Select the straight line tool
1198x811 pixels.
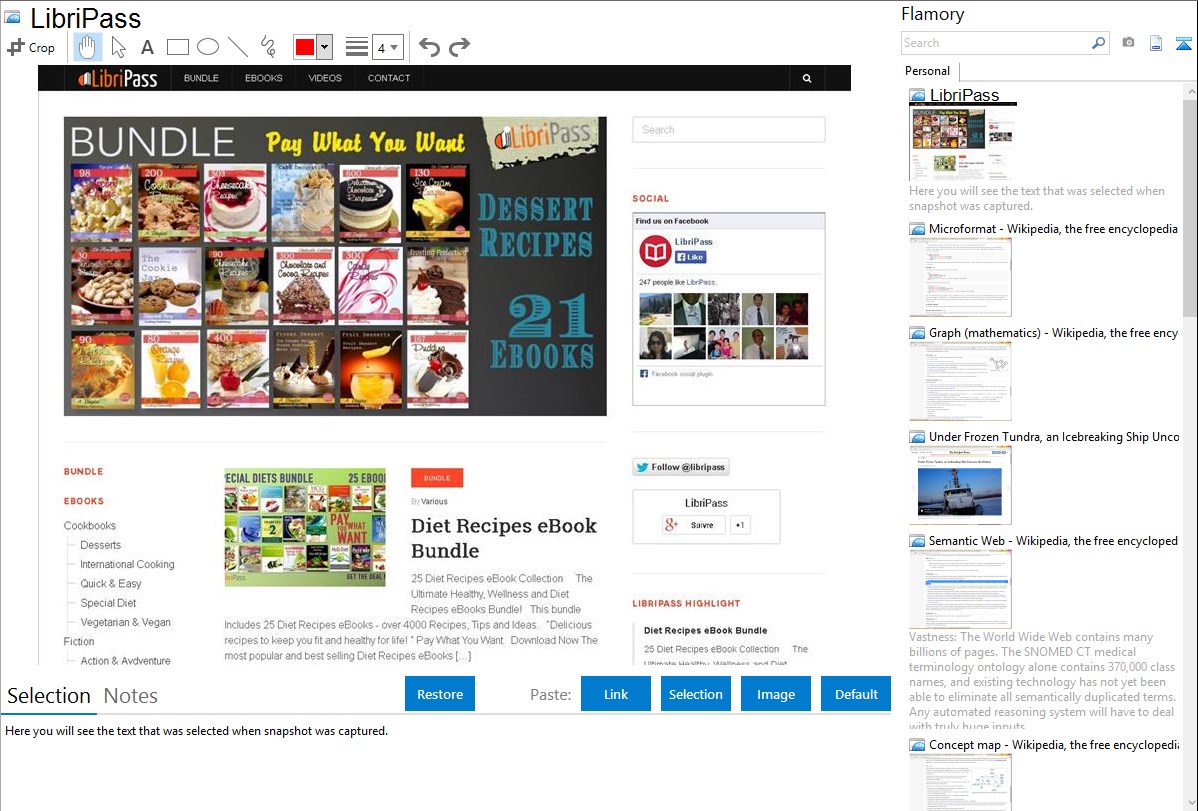tap(238, 47)
